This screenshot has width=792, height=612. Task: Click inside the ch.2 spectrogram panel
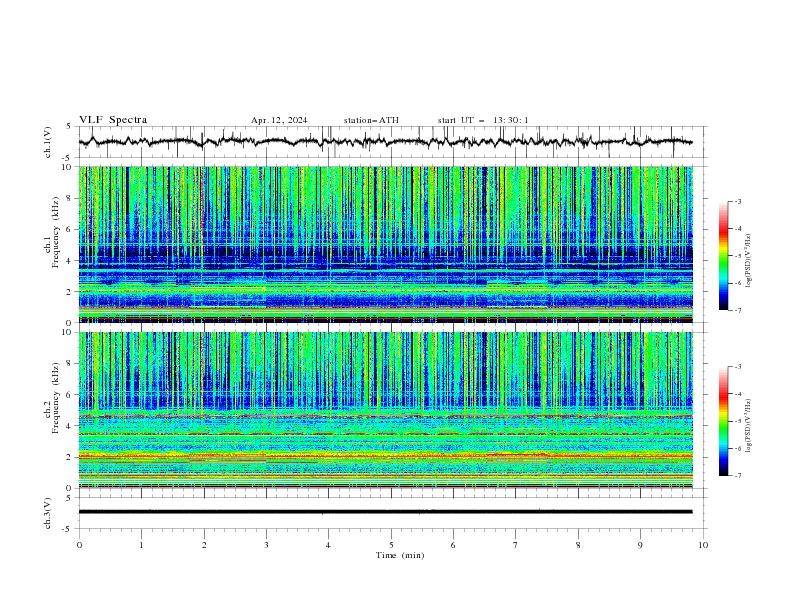pyautogui.click(x=386, y=410)
